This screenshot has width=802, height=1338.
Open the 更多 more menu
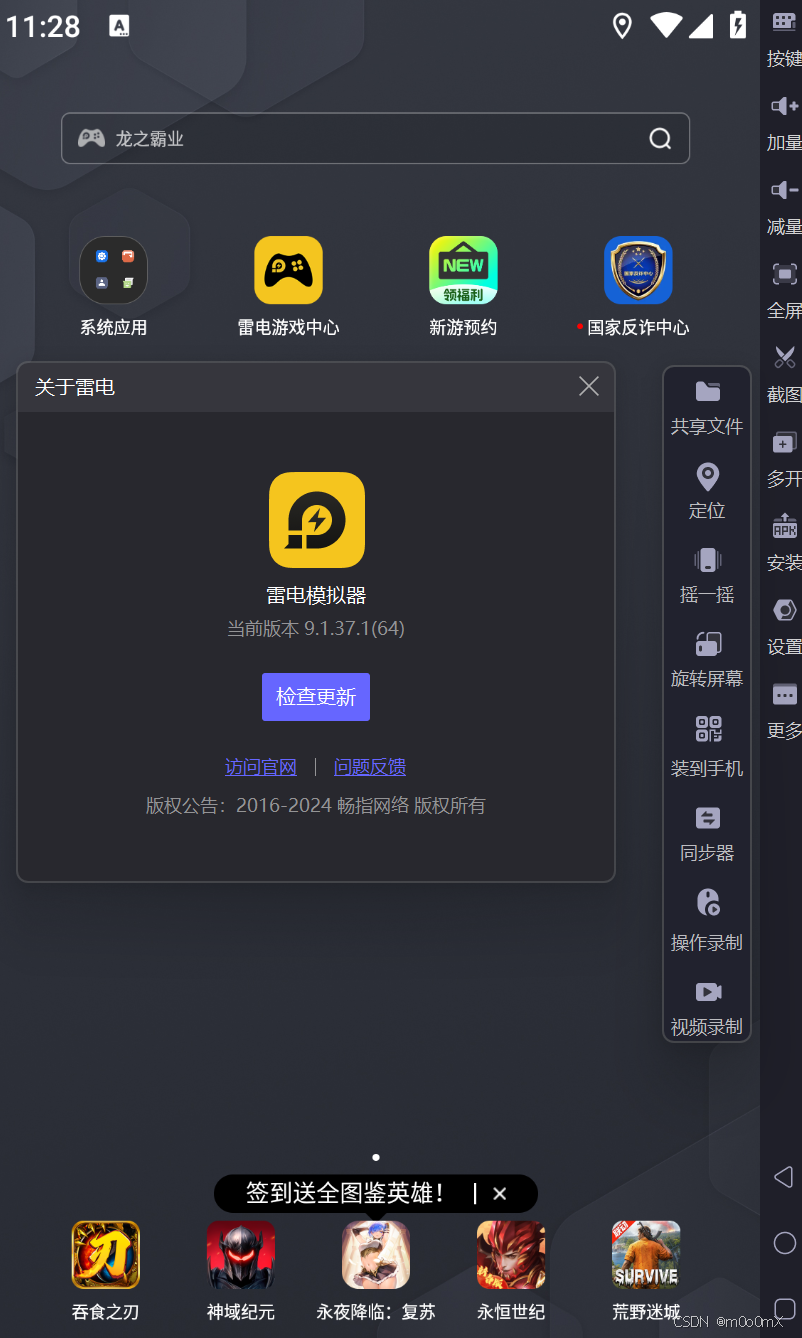tap(785, 711)
